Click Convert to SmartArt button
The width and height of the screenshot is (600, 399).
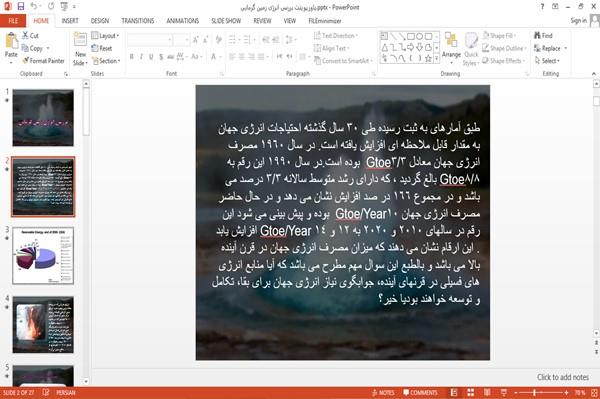[343, 61]
